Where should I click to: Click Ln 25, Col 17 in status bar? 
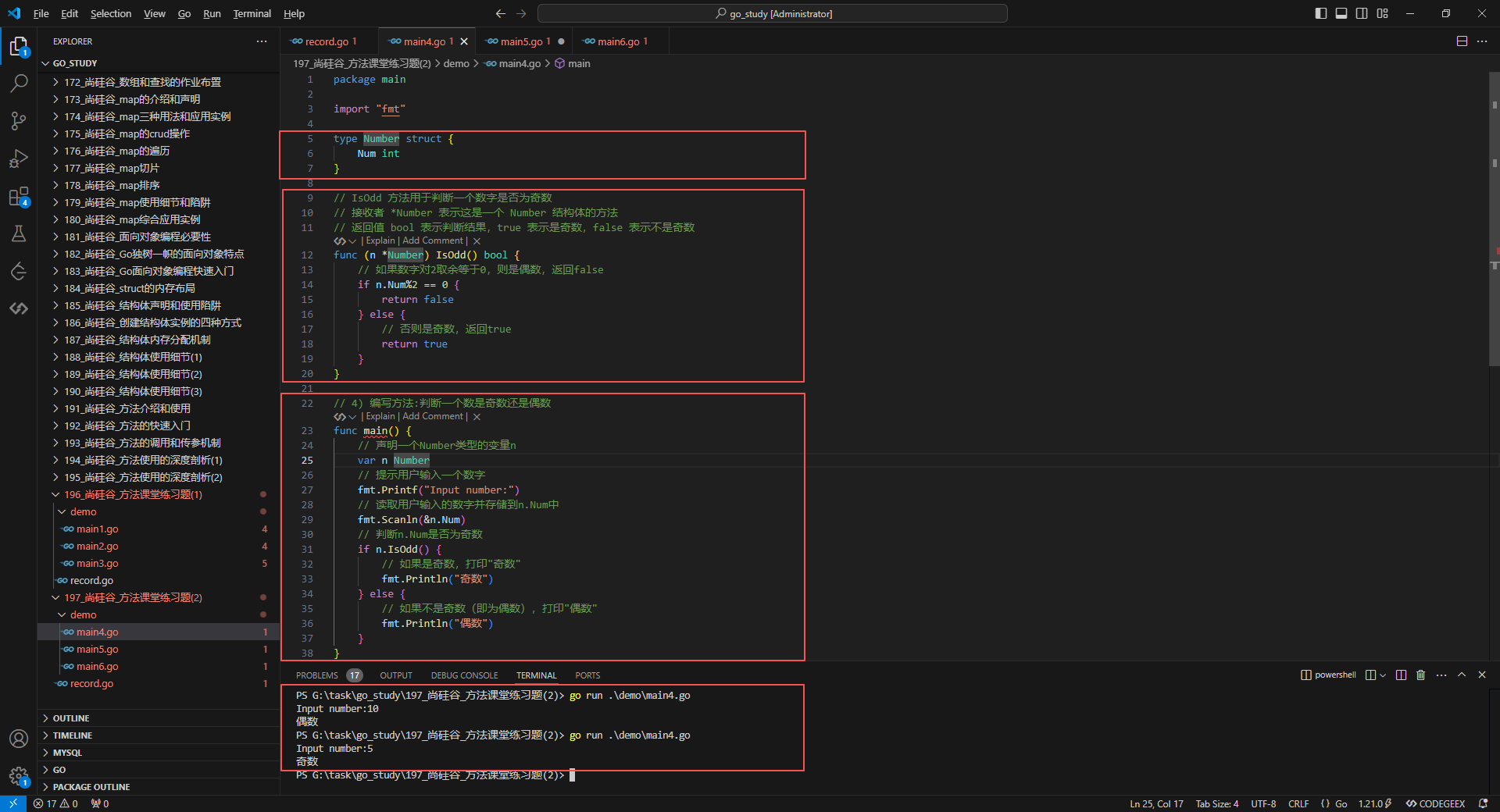(1156, 803)
